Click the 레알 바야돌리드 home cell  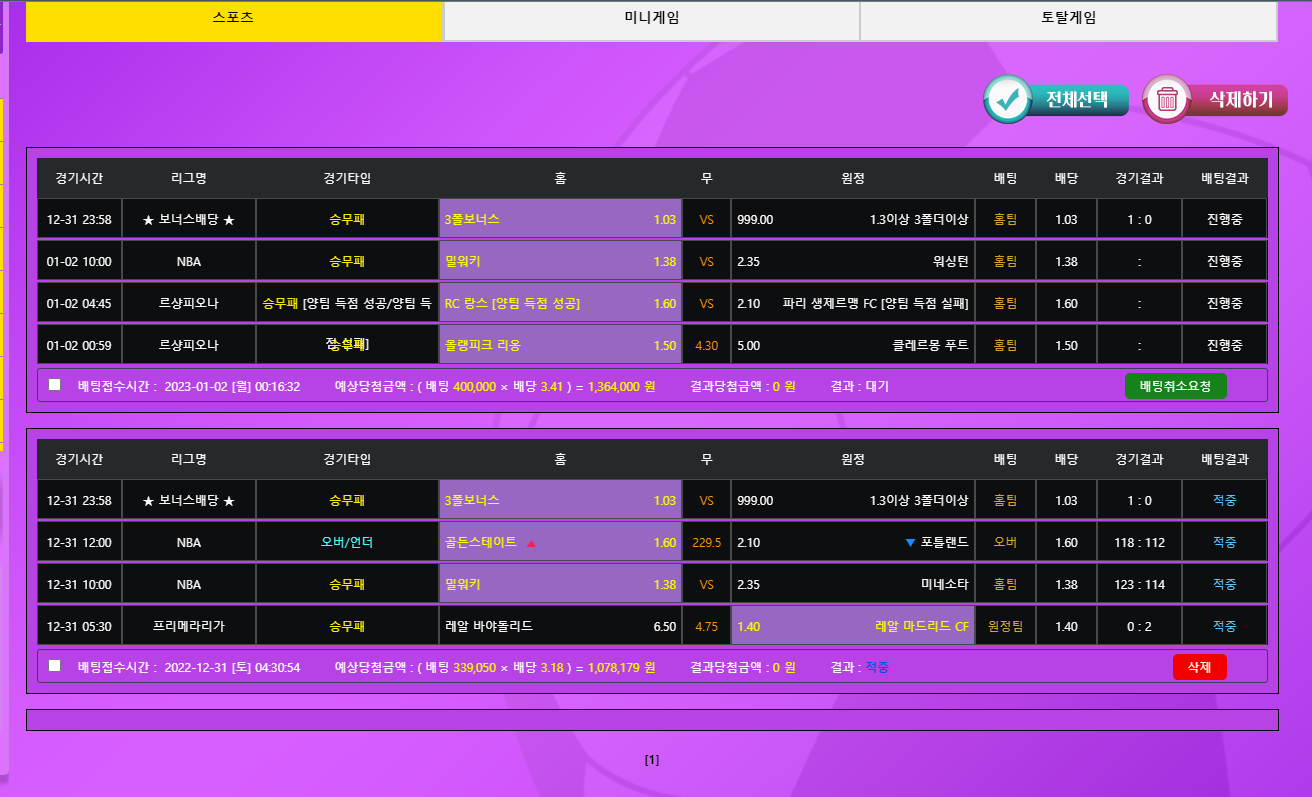click(559, 627)
